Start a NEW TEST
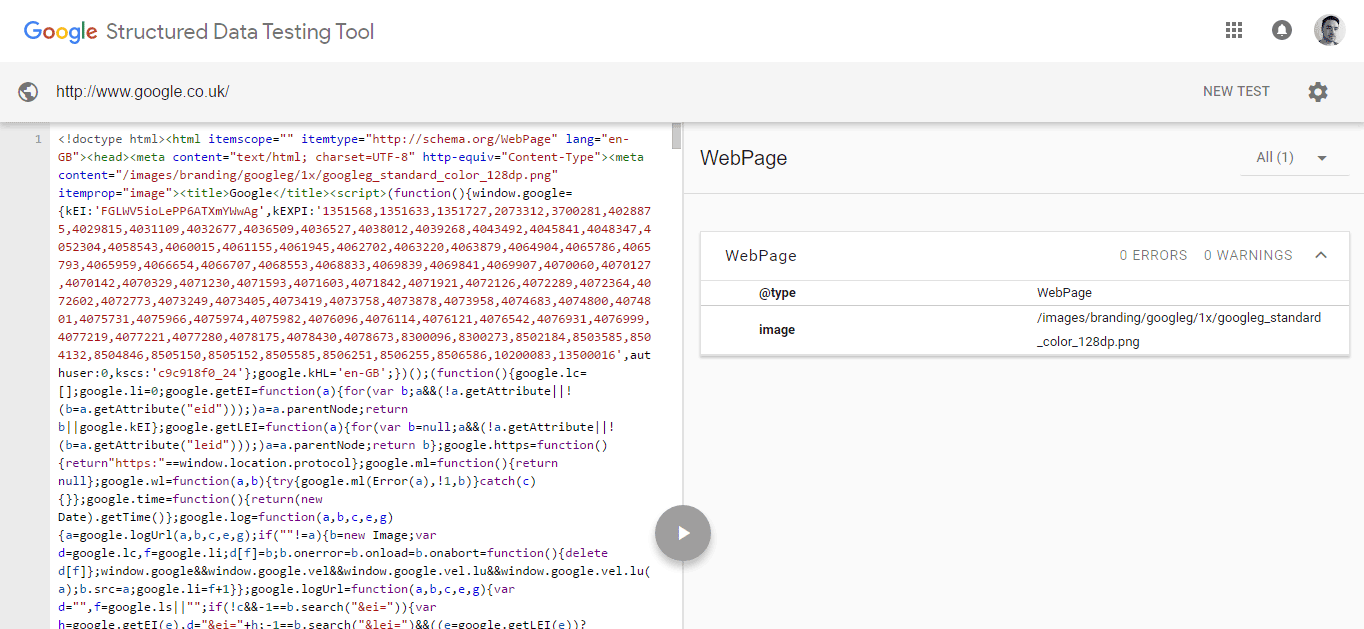Image resolution: width=1364 pixels, height=629 pixels. click(x=1236, y=91)
